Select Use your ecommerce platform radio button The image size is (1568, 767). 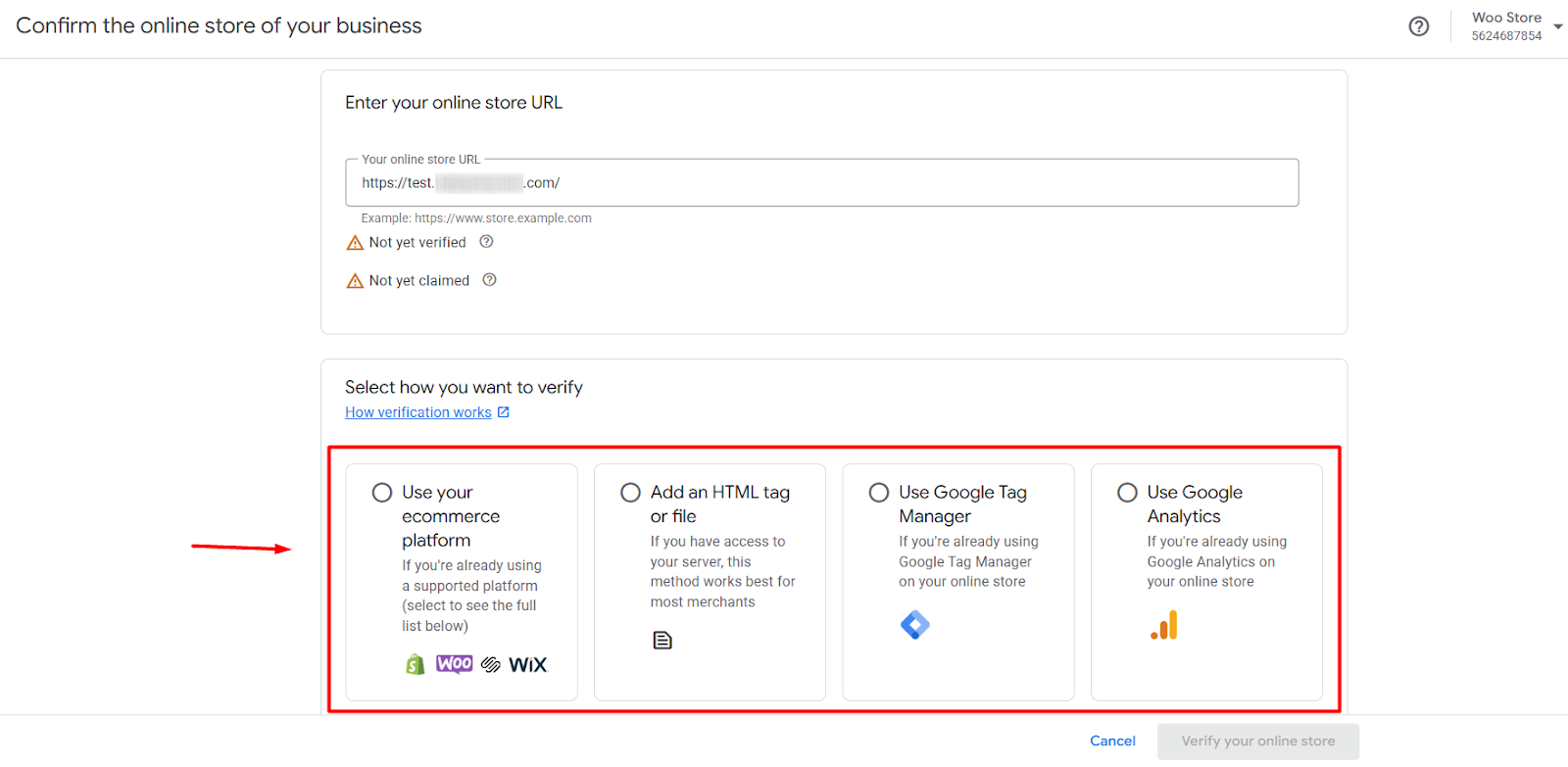382,493
